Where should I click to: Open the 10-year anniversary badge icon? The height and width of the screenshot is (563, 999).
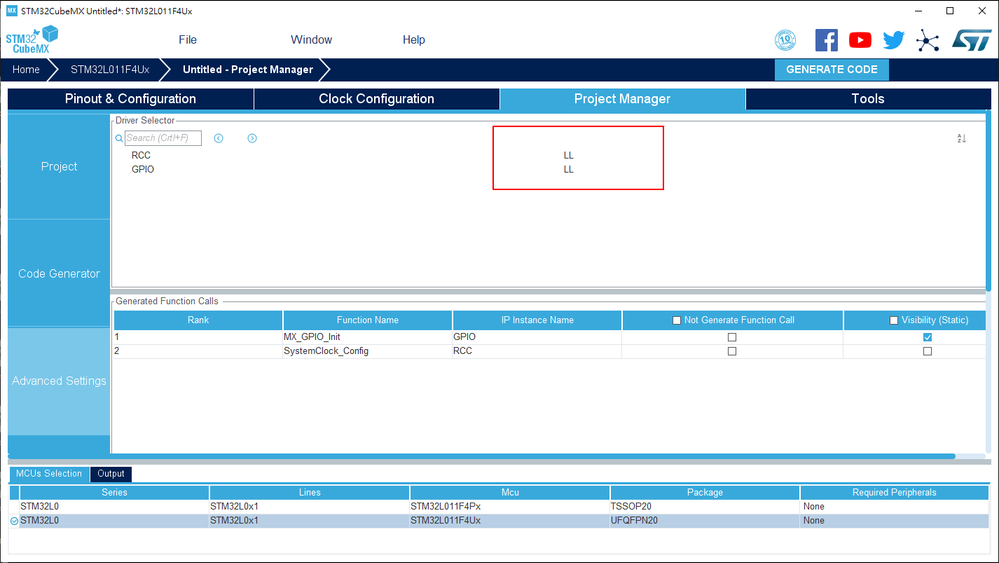point(785,40)
